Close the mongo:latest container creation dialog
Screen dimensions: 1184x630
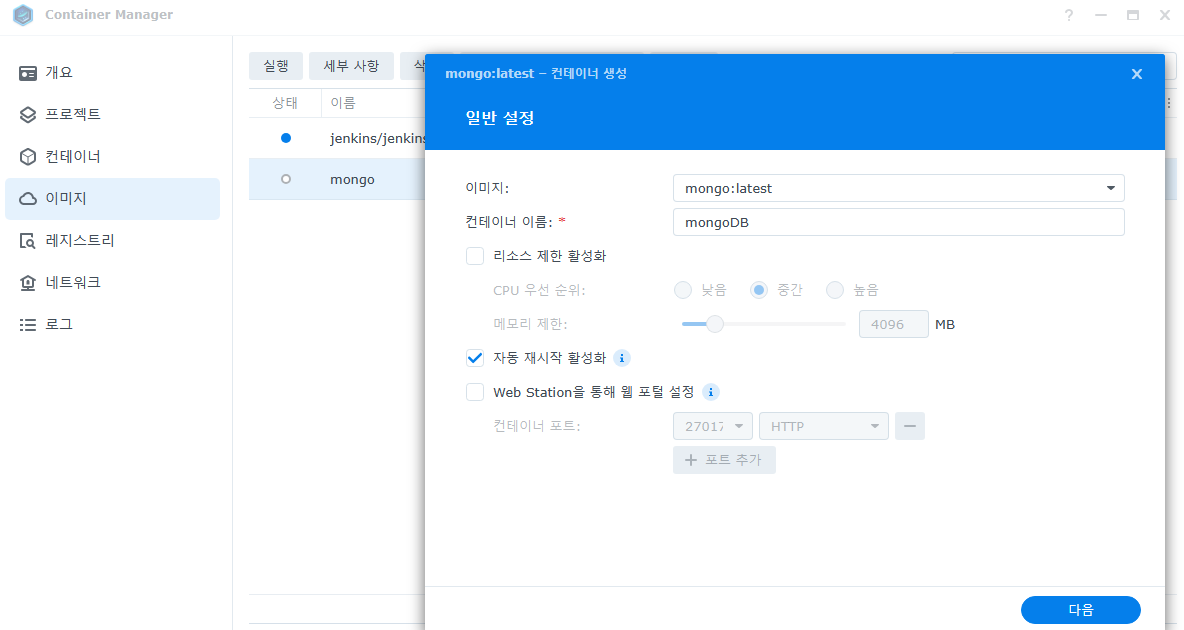tap(1136, 74)
